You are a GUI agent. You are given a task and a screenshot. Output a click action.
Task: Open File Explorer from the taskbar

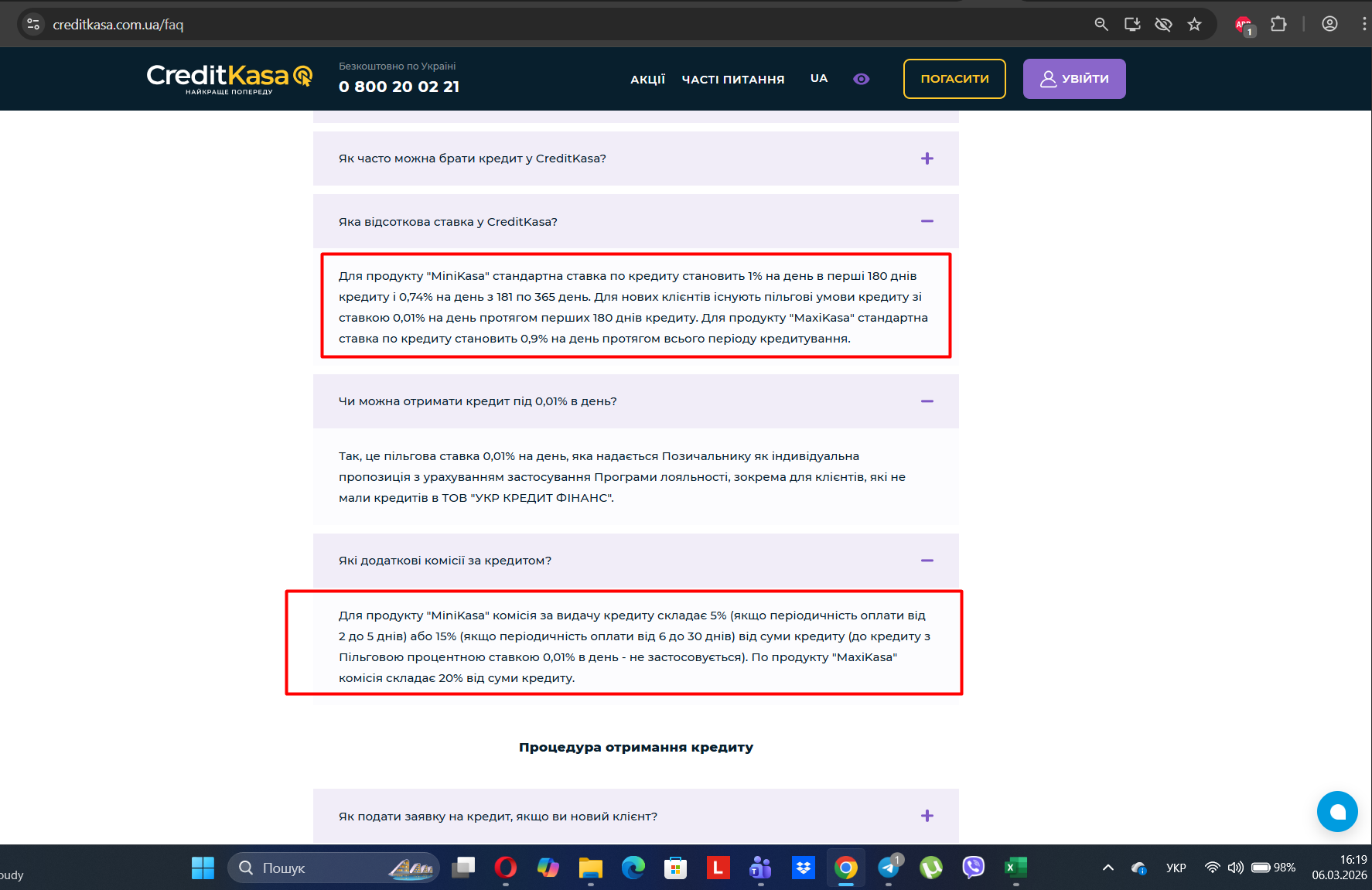tap(591, 868)
